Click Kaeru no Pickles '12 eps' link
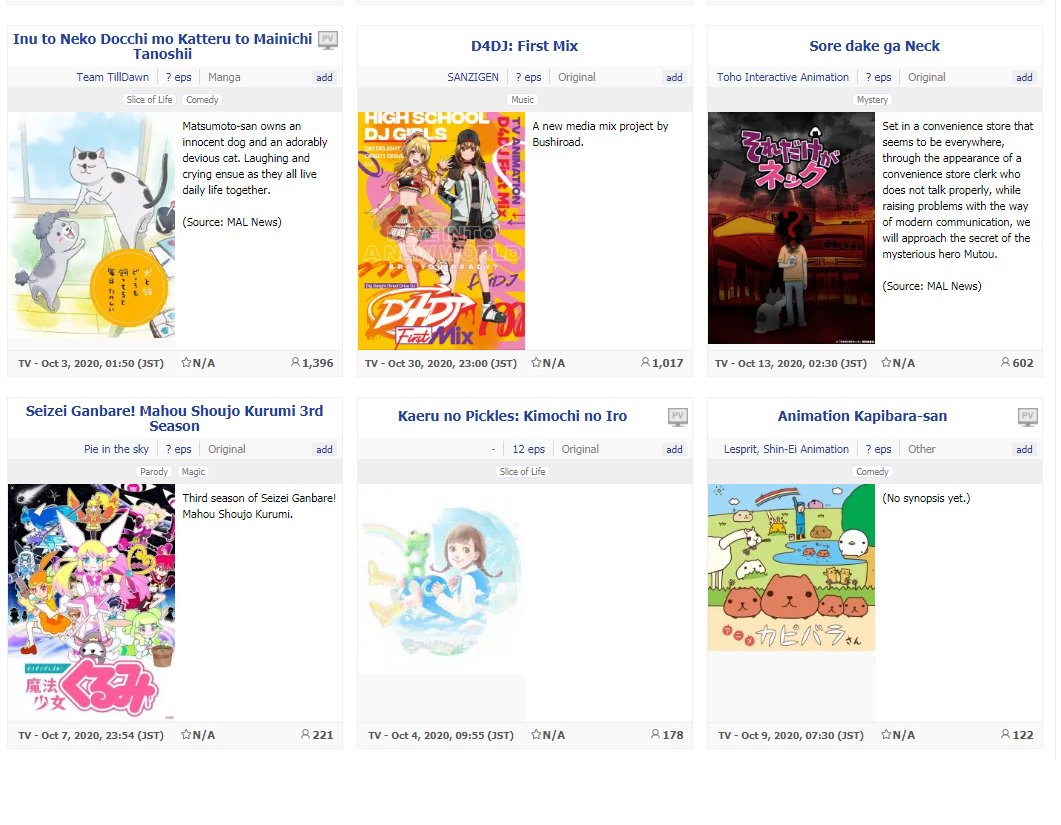This screenshot has height=825, width=1061. coord(528,449)
